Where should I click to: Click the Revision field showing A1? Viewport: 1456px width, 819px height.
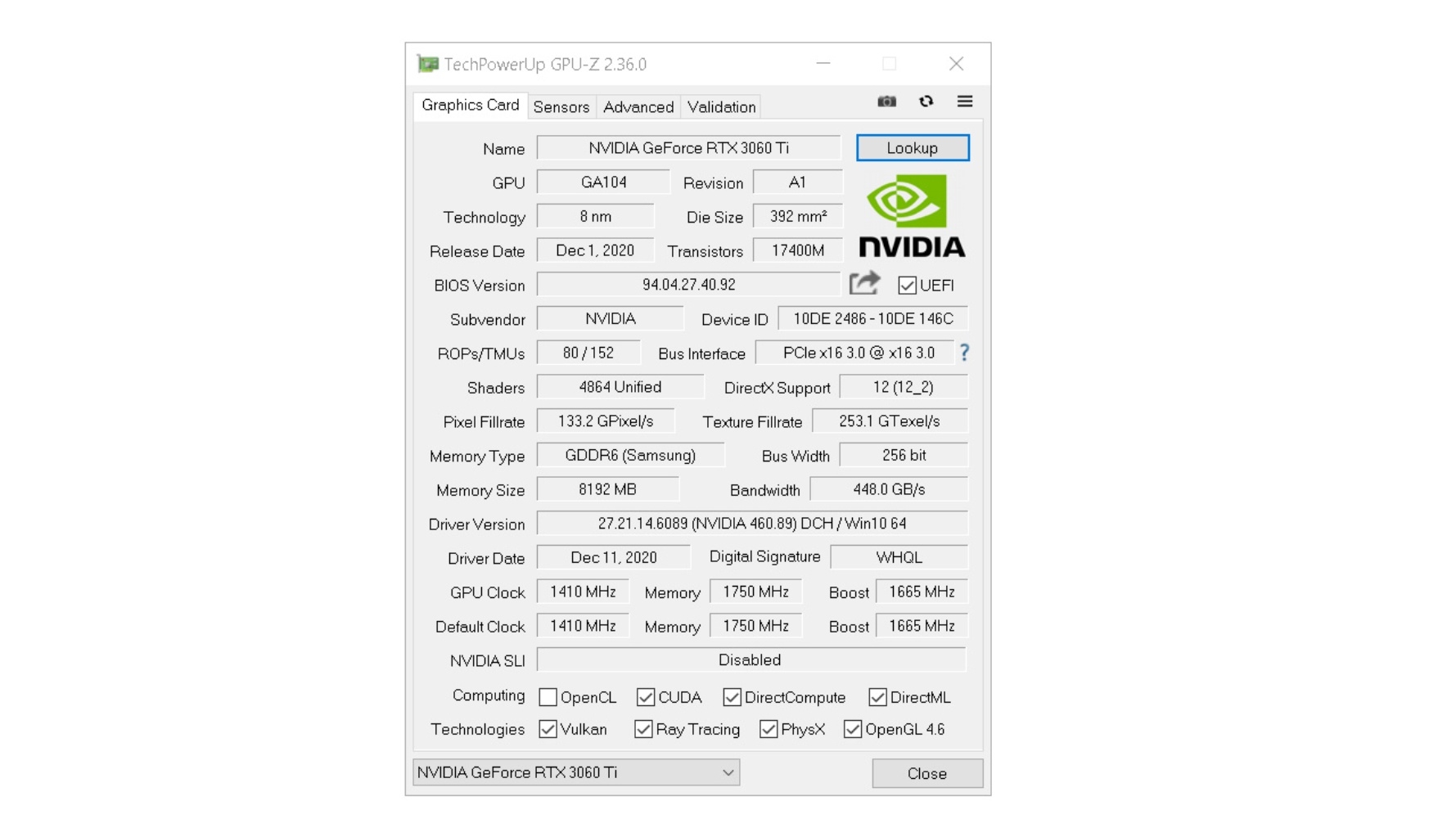[797, 182]
